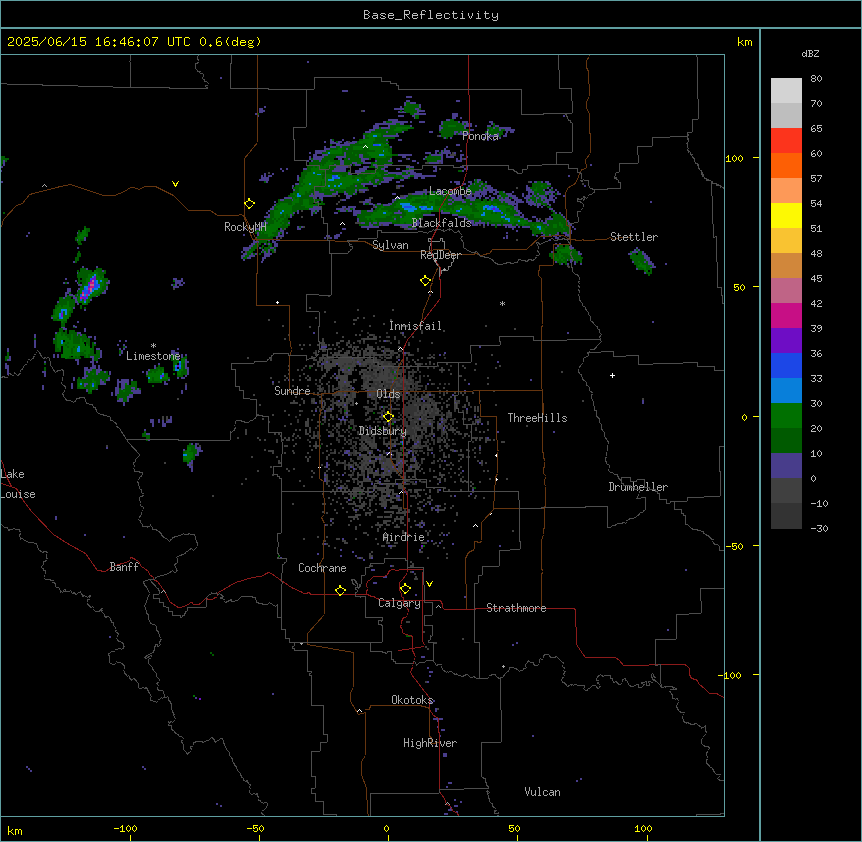Image resolution: width=862 pixels, height=842 pixels.
Task: Click the Limestone label
Action: (153, 356)
